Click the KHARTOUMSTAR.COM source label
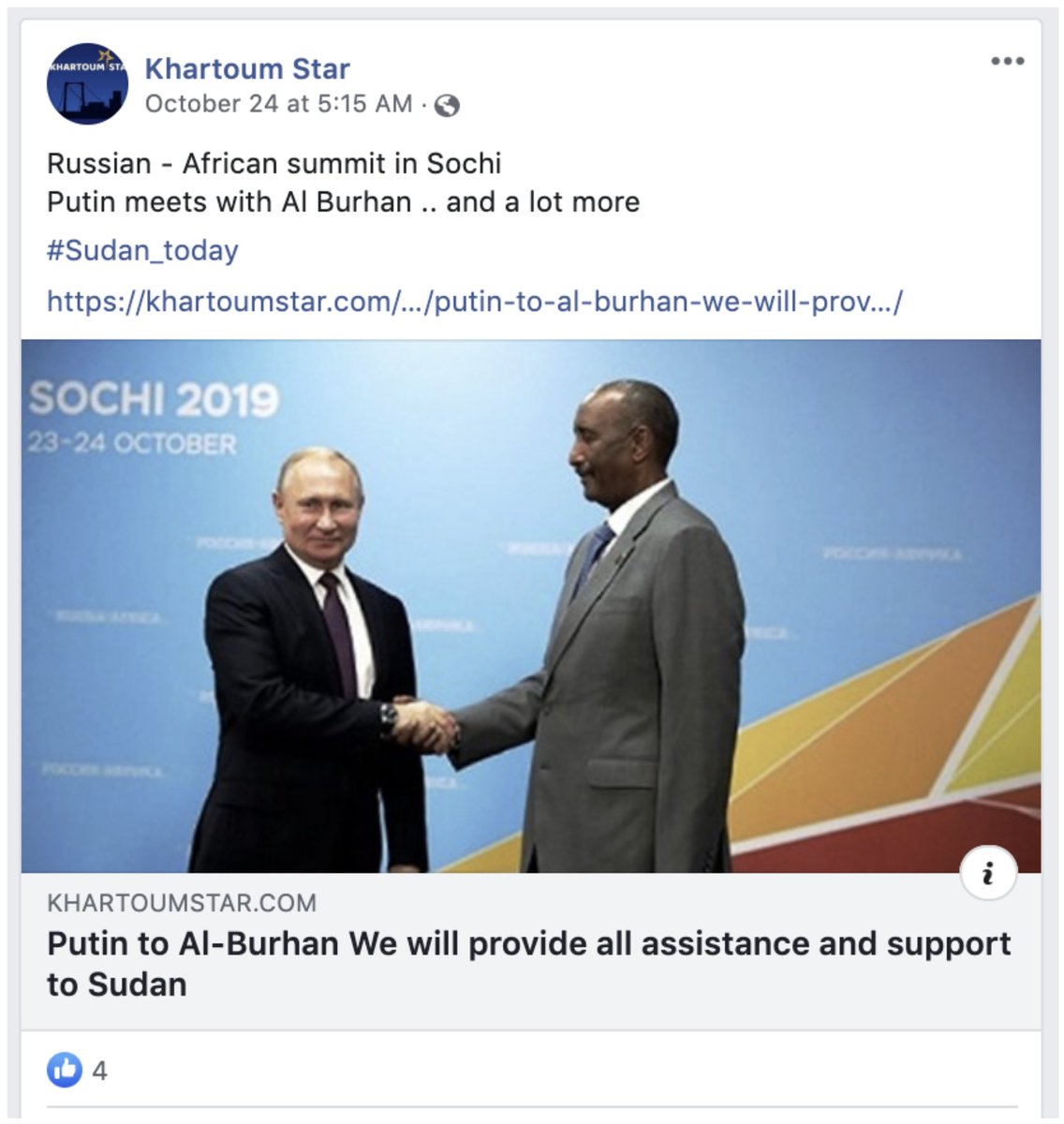 [x=182, y=903]
